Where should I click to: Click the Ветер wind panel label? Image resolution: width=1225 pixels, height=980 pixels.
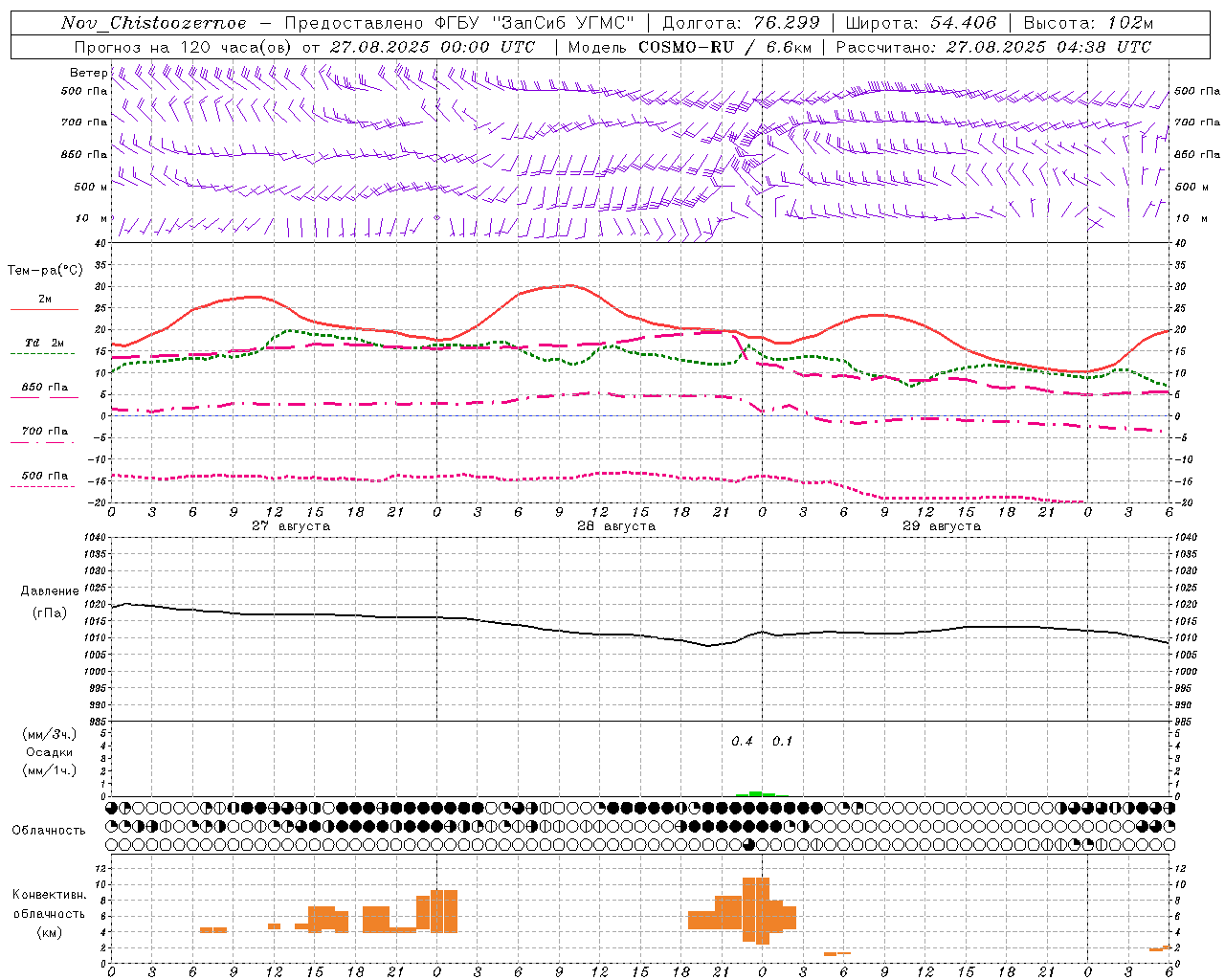88,73
